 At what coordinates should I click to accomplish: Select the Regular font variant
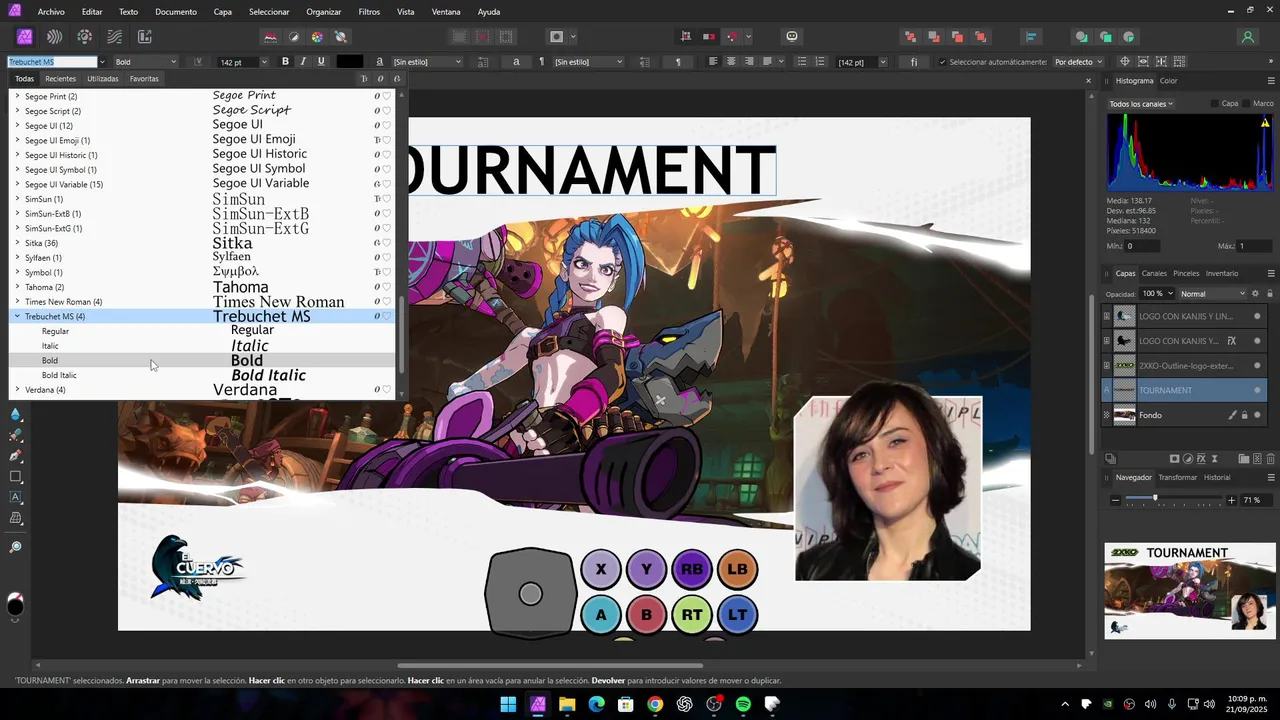point(202,331)
